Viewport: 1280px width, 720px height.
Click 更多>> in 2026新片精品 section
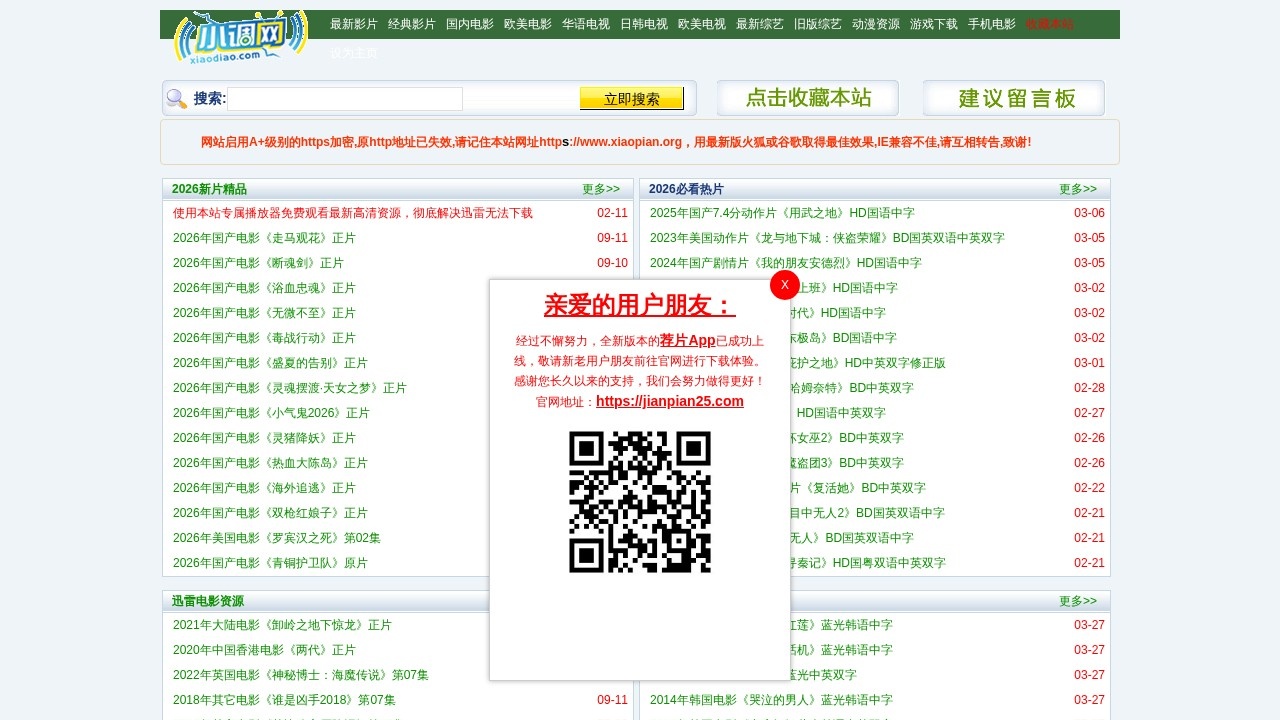coord(601,189)
